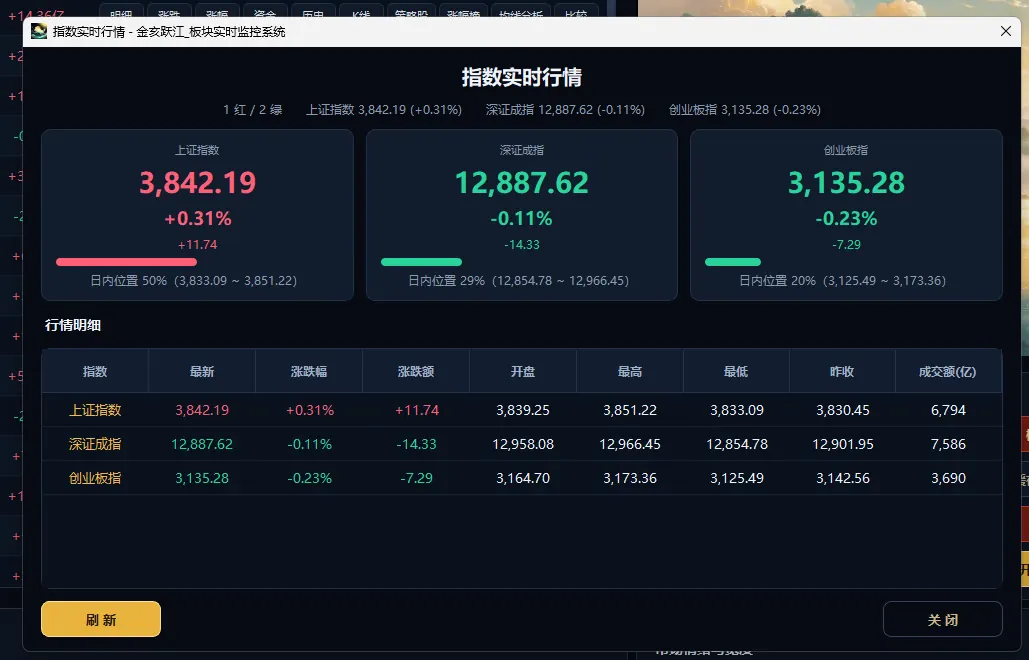
Task: Close the 指数实时行情 dialog with the X
Action: [x=1005, y=31]
